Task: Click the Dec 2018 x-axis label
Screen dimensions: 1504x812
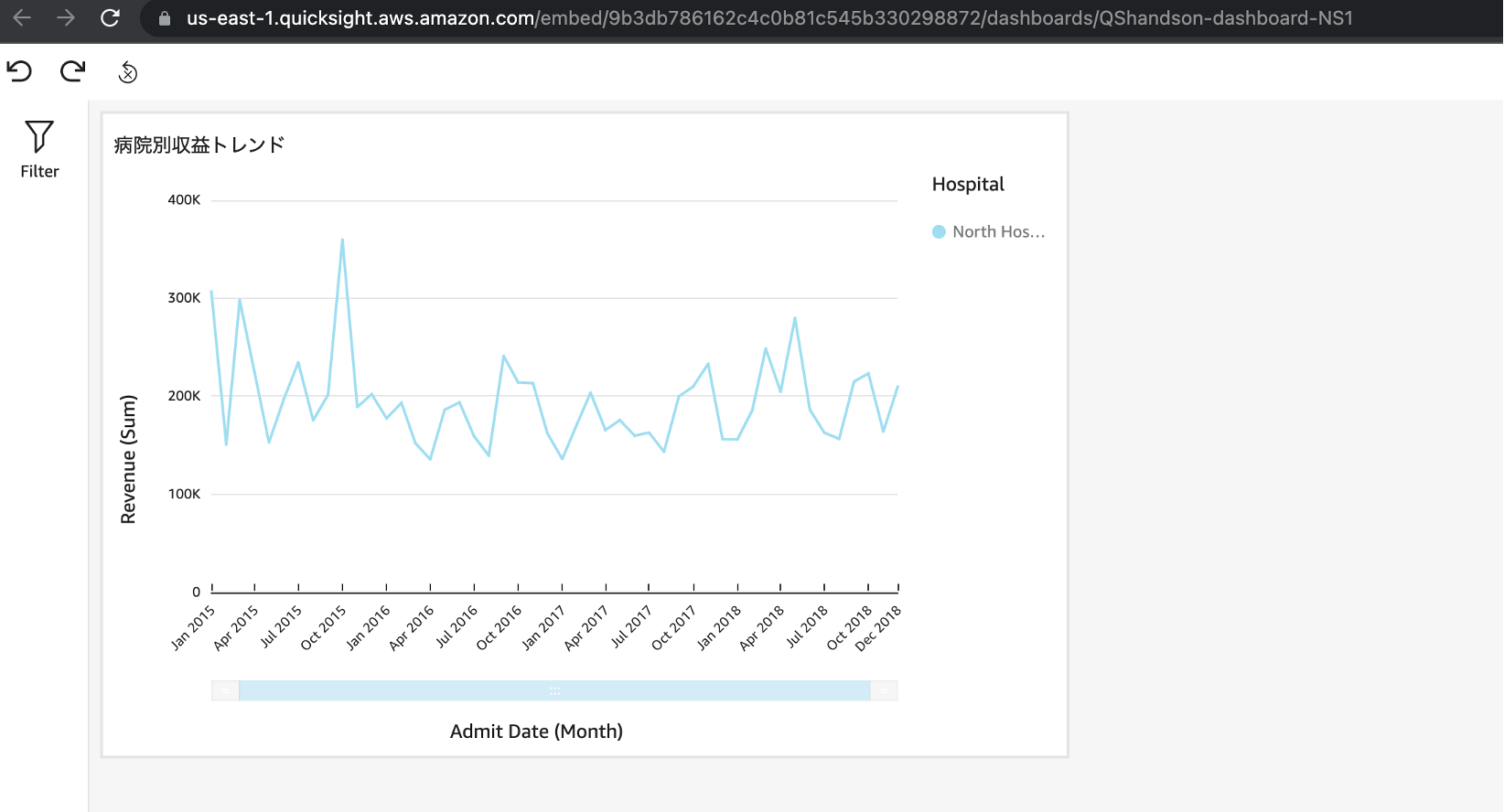Action: pos(878,627)
